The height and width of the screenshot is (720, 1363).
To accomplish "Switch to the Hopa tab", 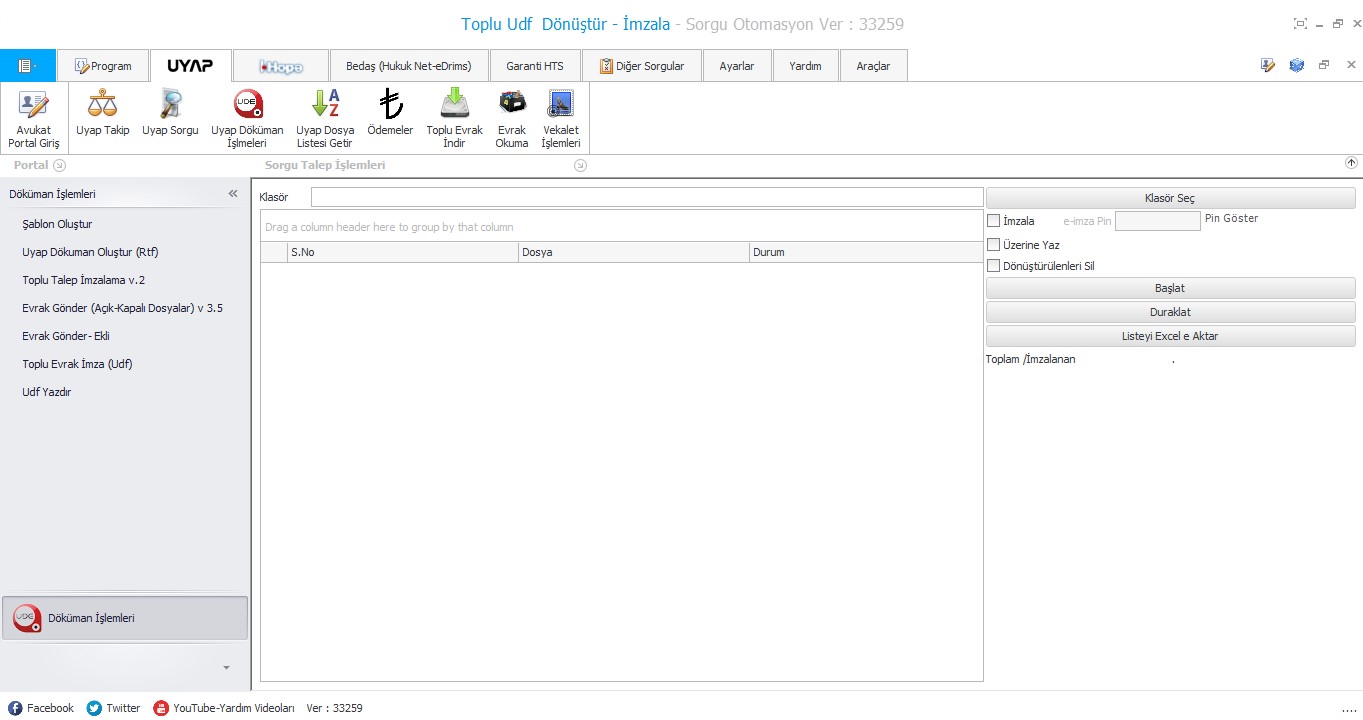I will point(281,66).
